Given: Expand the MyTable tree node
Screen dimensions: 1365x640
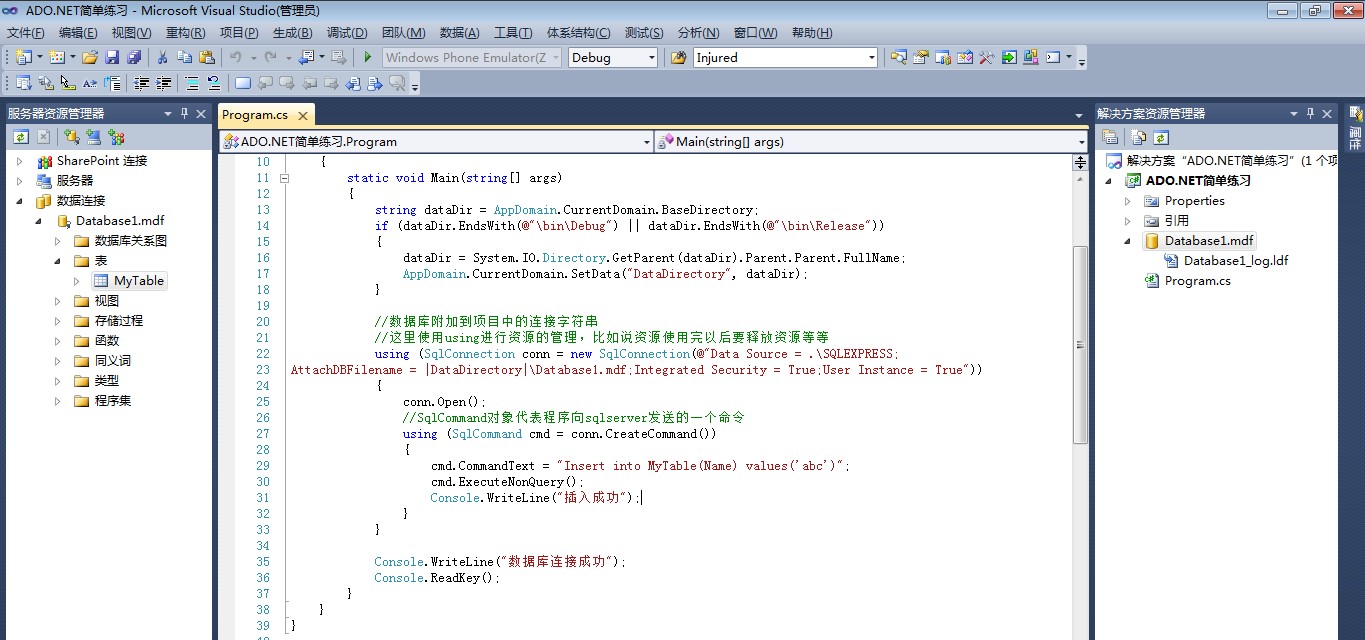Looking at the screenshot, I should click(x=78, y=281).
